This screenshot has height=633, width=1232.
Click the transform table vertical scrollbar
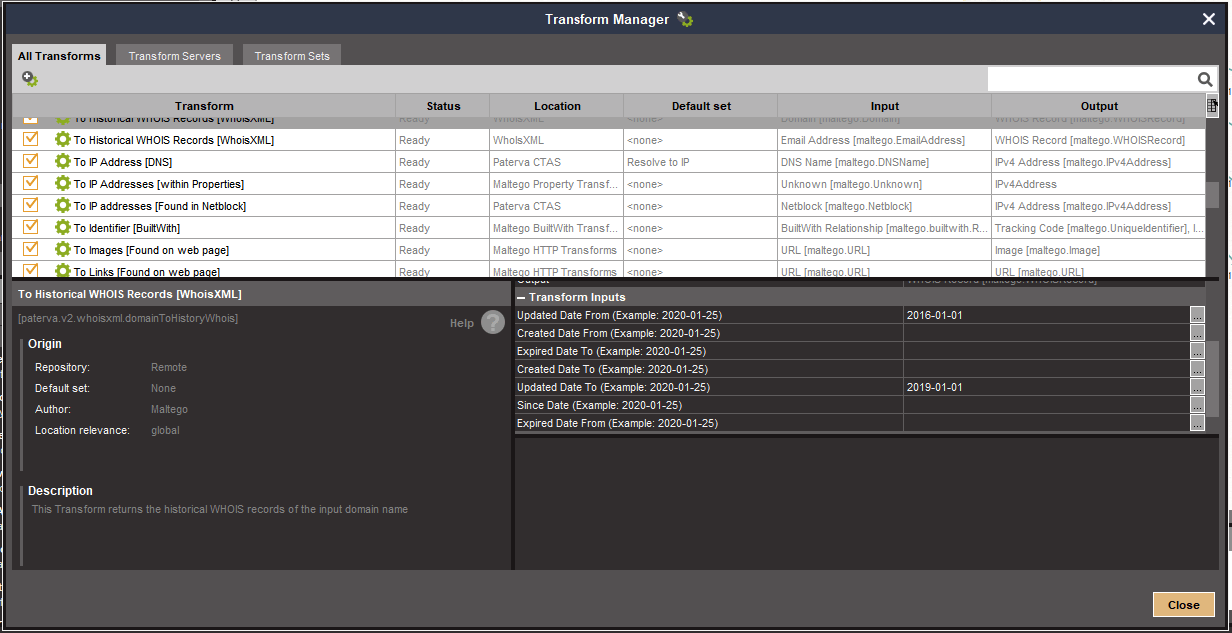pos(1212,193)
